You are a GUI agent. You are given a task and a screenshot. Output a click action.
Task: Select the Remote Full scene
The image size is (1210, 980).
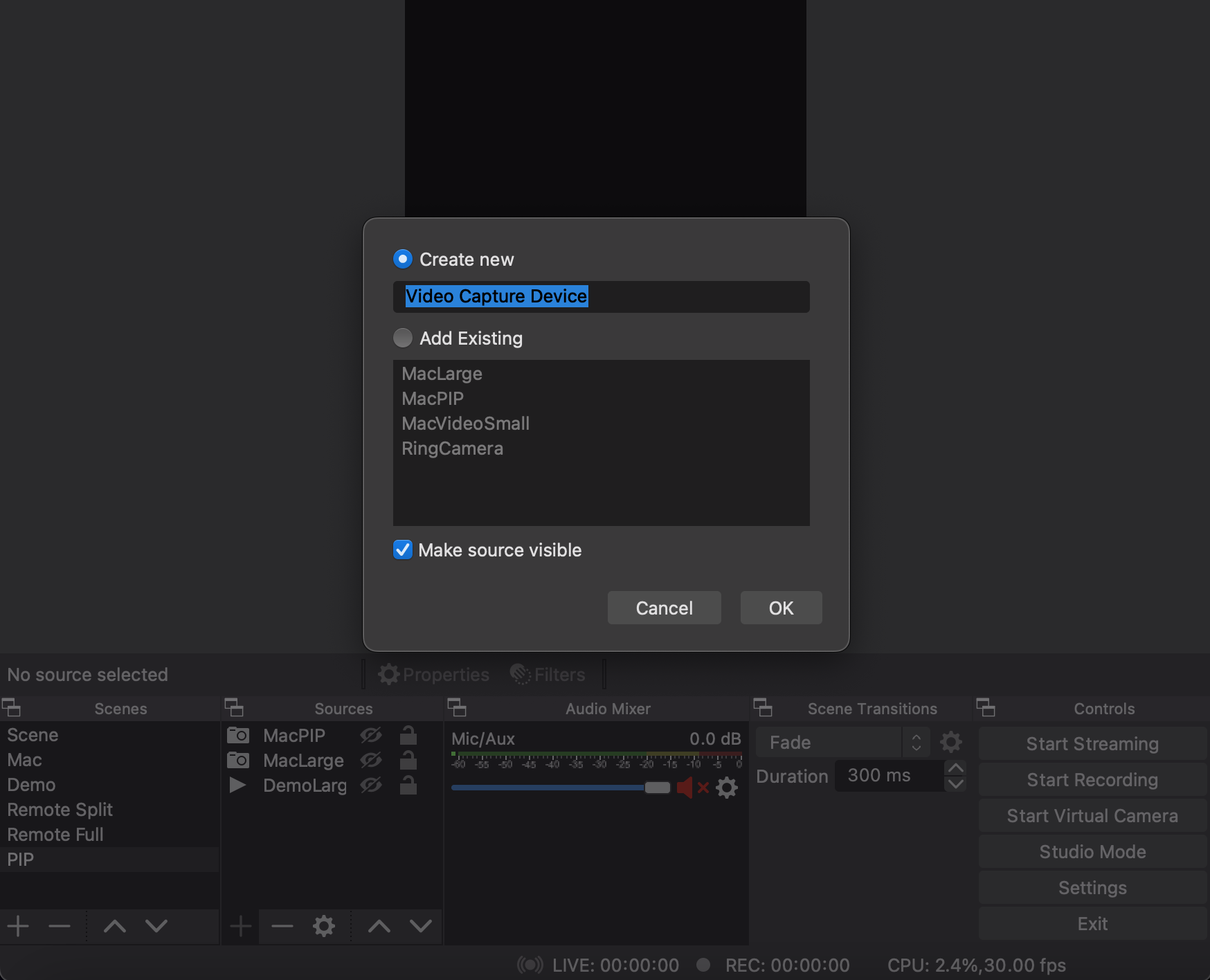pyautogui.click(x=109, y=835)
